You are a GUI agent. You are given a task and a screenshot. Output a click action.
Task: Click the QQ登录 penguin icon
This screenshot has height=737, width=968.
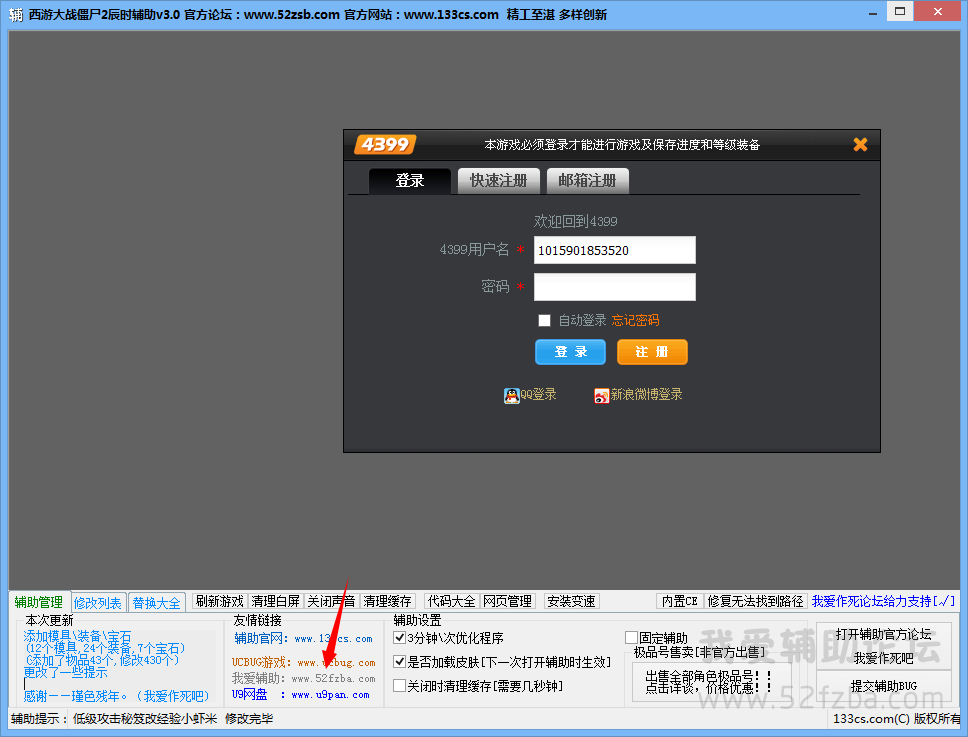click(x=511, y=396)
